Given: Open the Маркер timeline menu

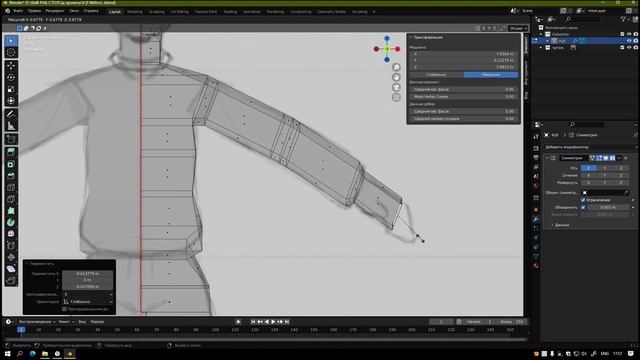Looking at the screenshot, I should pos(97,322).
